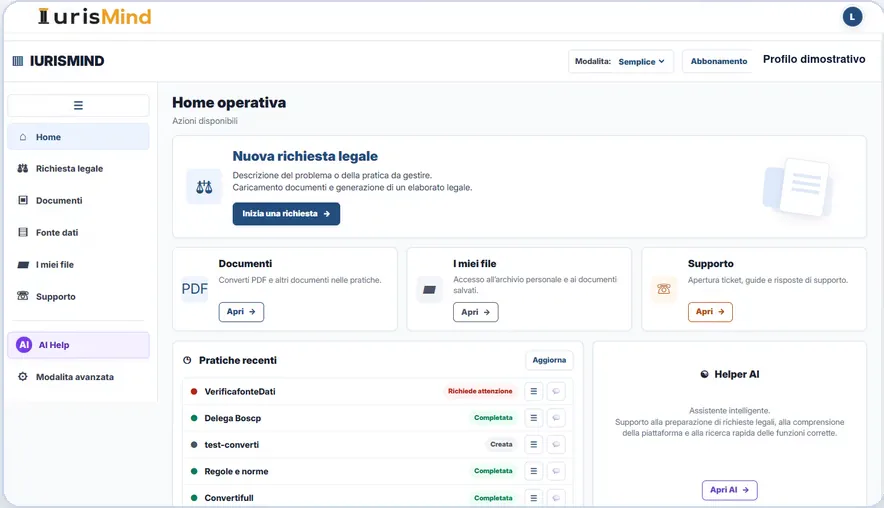Collapse the sidebar with the hamburger button
884x508 pixels.
(78, 105)
